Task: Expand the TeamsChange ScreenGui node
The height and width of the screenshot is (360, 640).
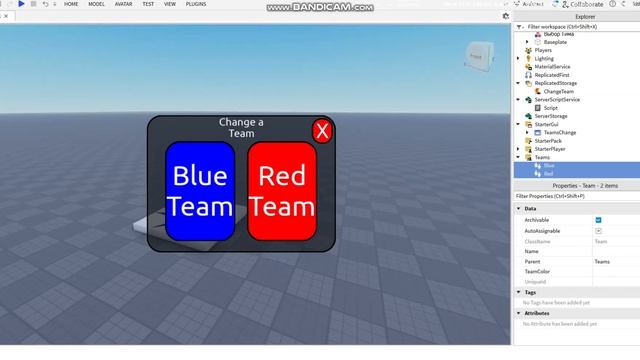Action: pos(527,132)
